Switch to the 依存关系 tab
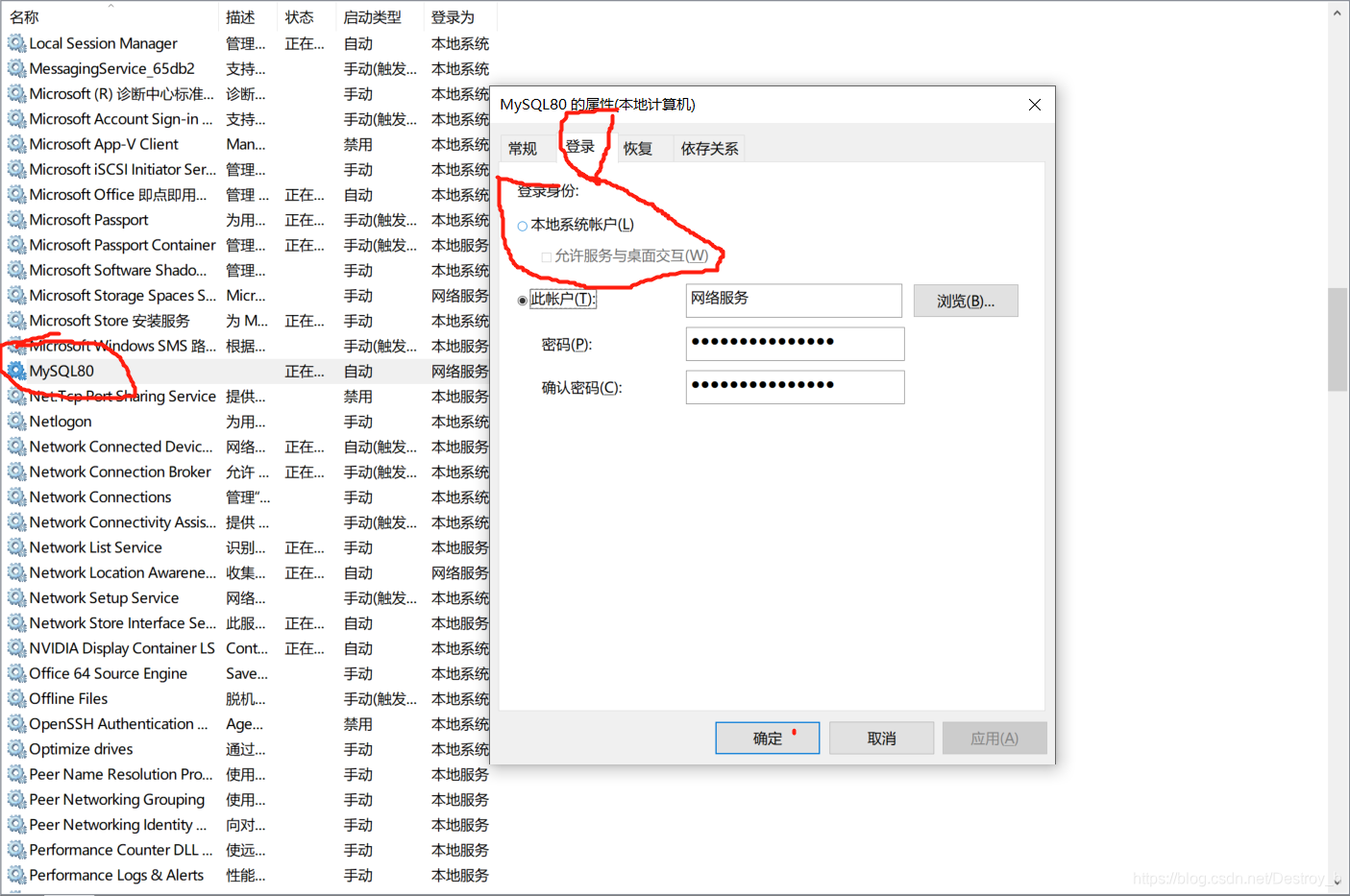 pos(710,148)
